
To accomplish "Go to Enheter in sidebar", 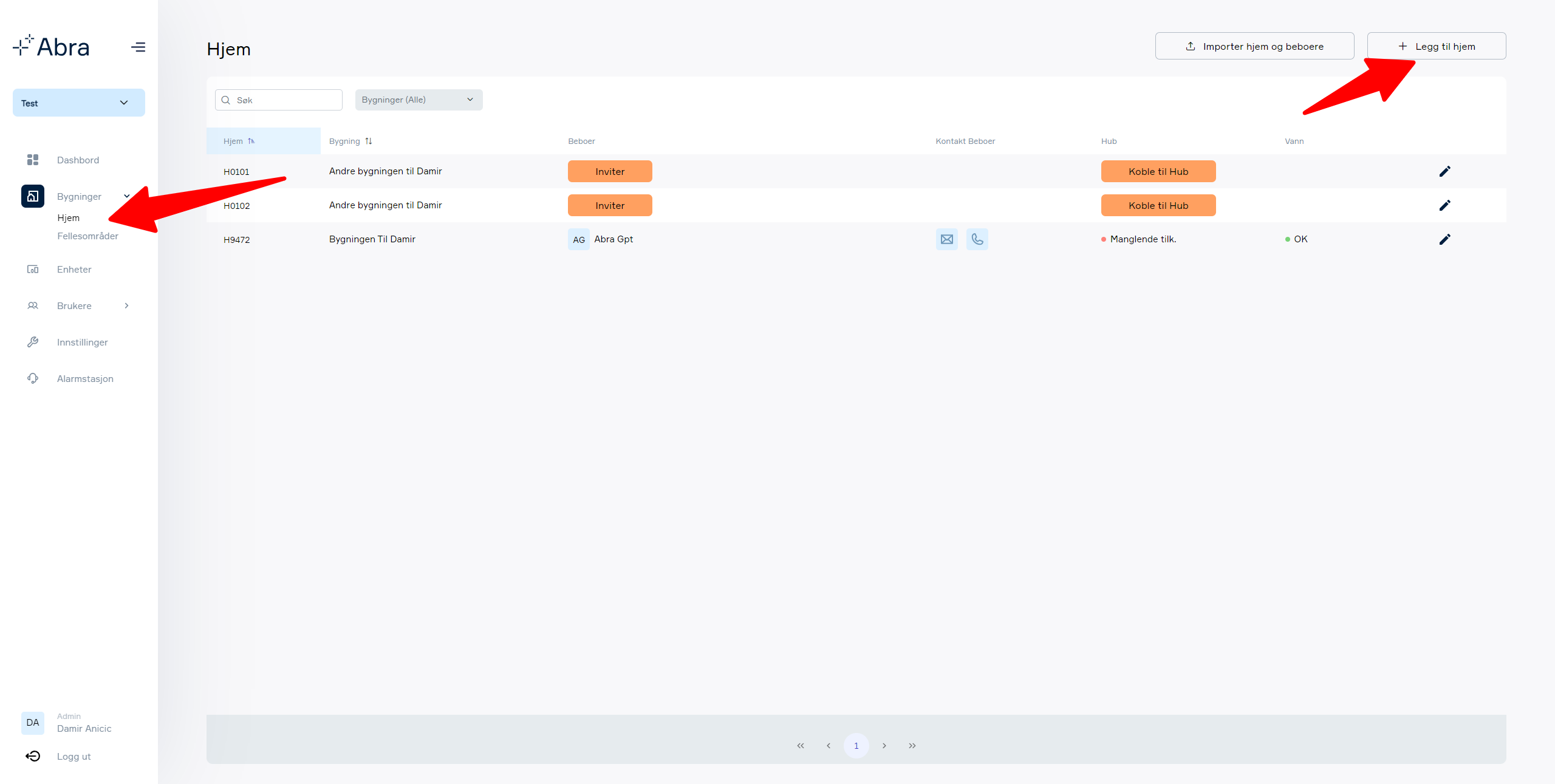I will pos(74,270).
